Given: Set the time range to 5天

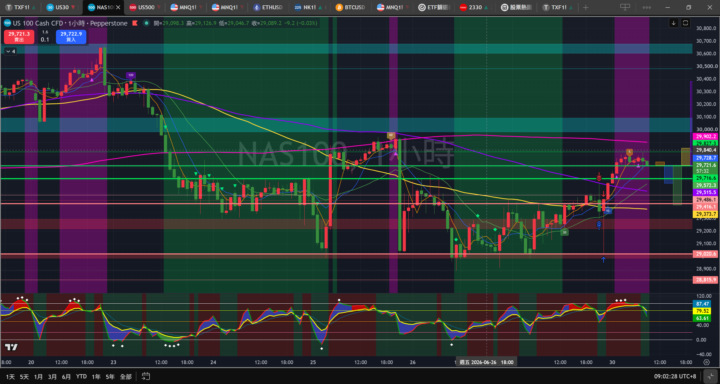Looking at the screenshot, I should coord(24,377).
